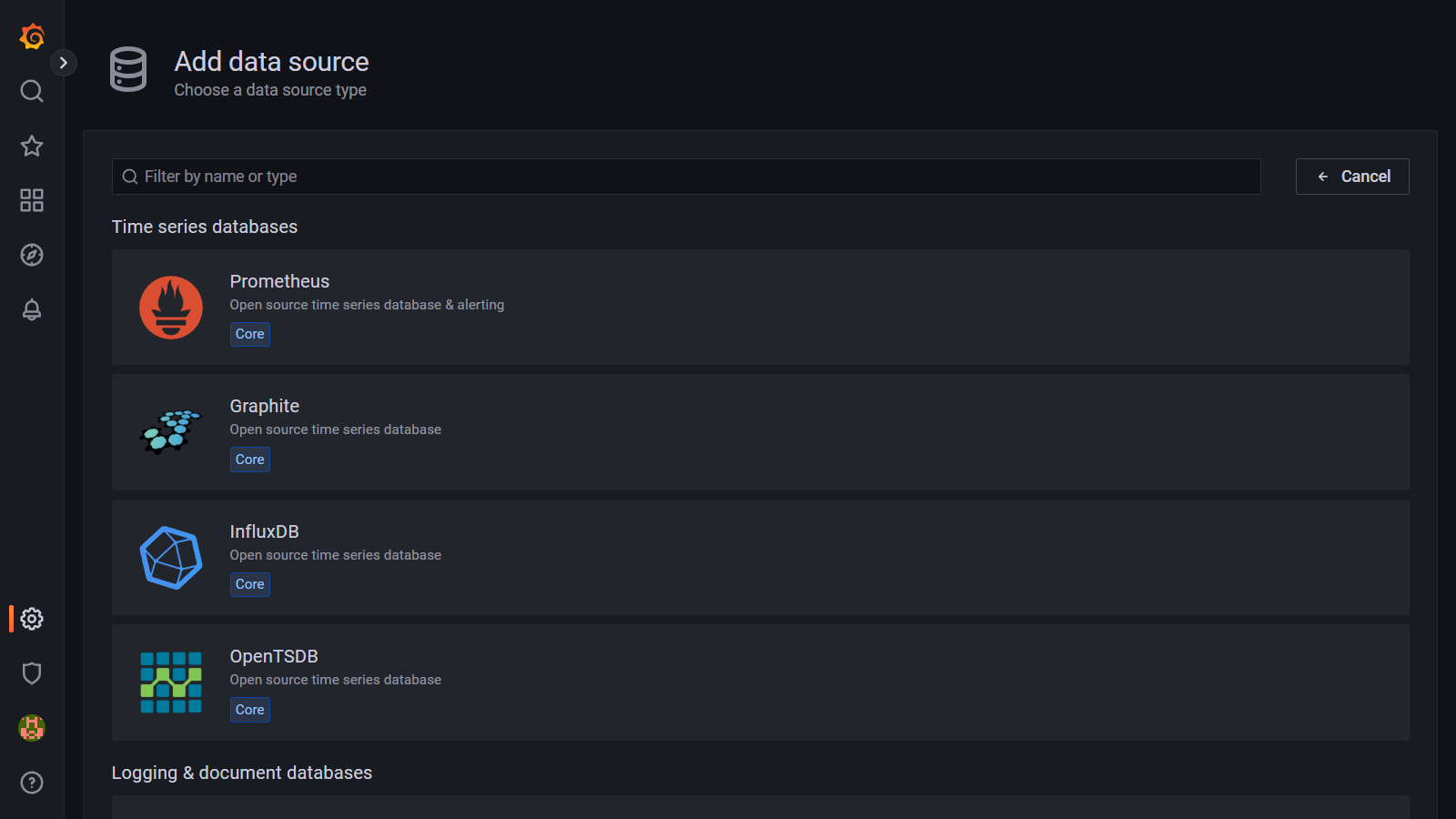
Task: Open the user profile avatar
Action: (x=32, y=728)
